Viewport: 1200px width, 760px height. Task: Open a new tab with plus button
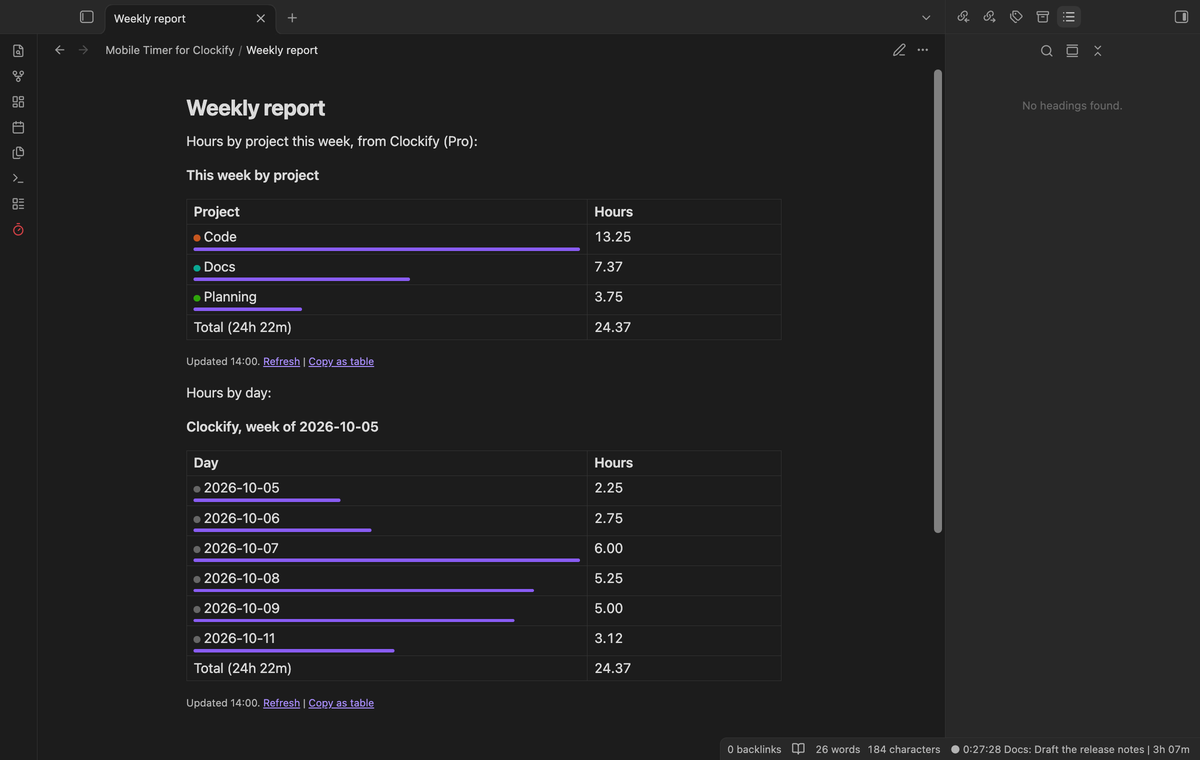292,18
